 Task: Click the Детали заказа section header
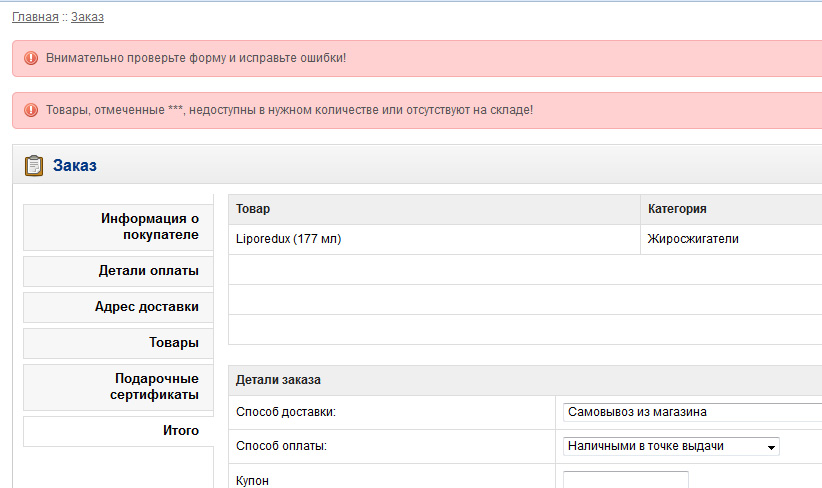point(278,380)
